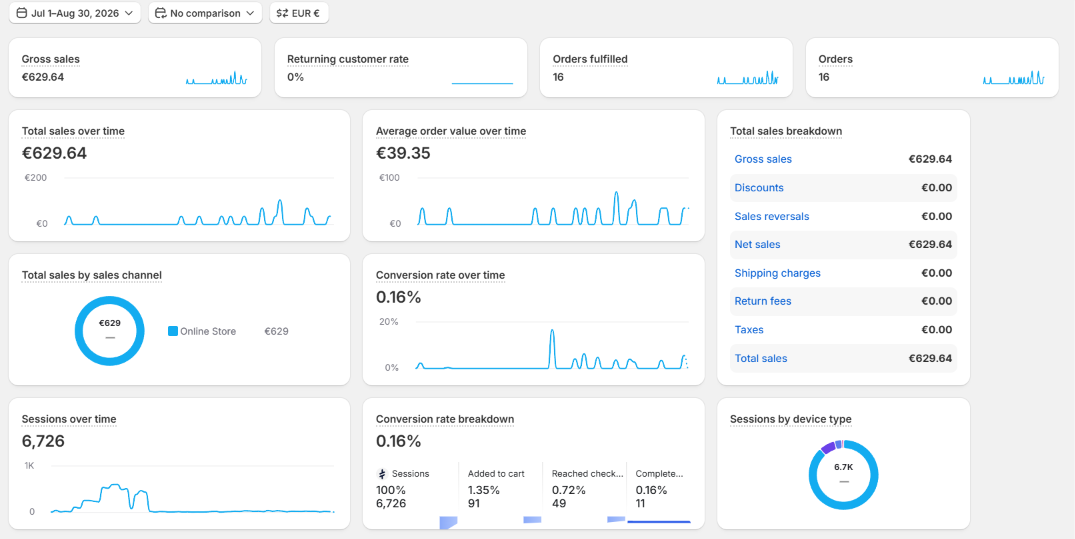The width and height of the screenshot is (1075, 539).
Task: Open the EUR € currency selector
Action: [299, 13]
